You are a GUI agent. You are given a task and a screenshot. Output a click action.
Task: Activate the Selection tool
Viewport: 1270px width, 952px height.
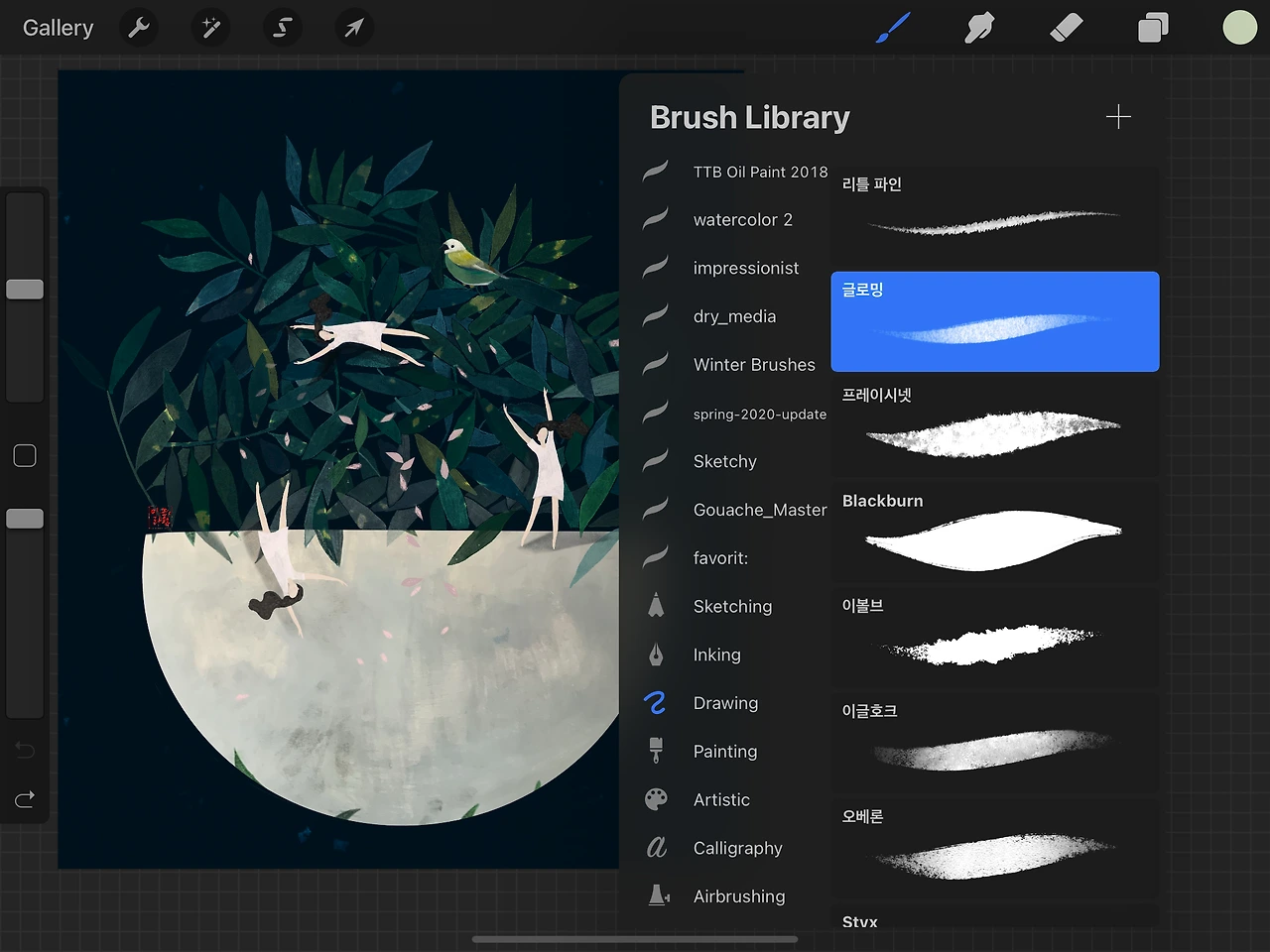click(x=283, y=28)
